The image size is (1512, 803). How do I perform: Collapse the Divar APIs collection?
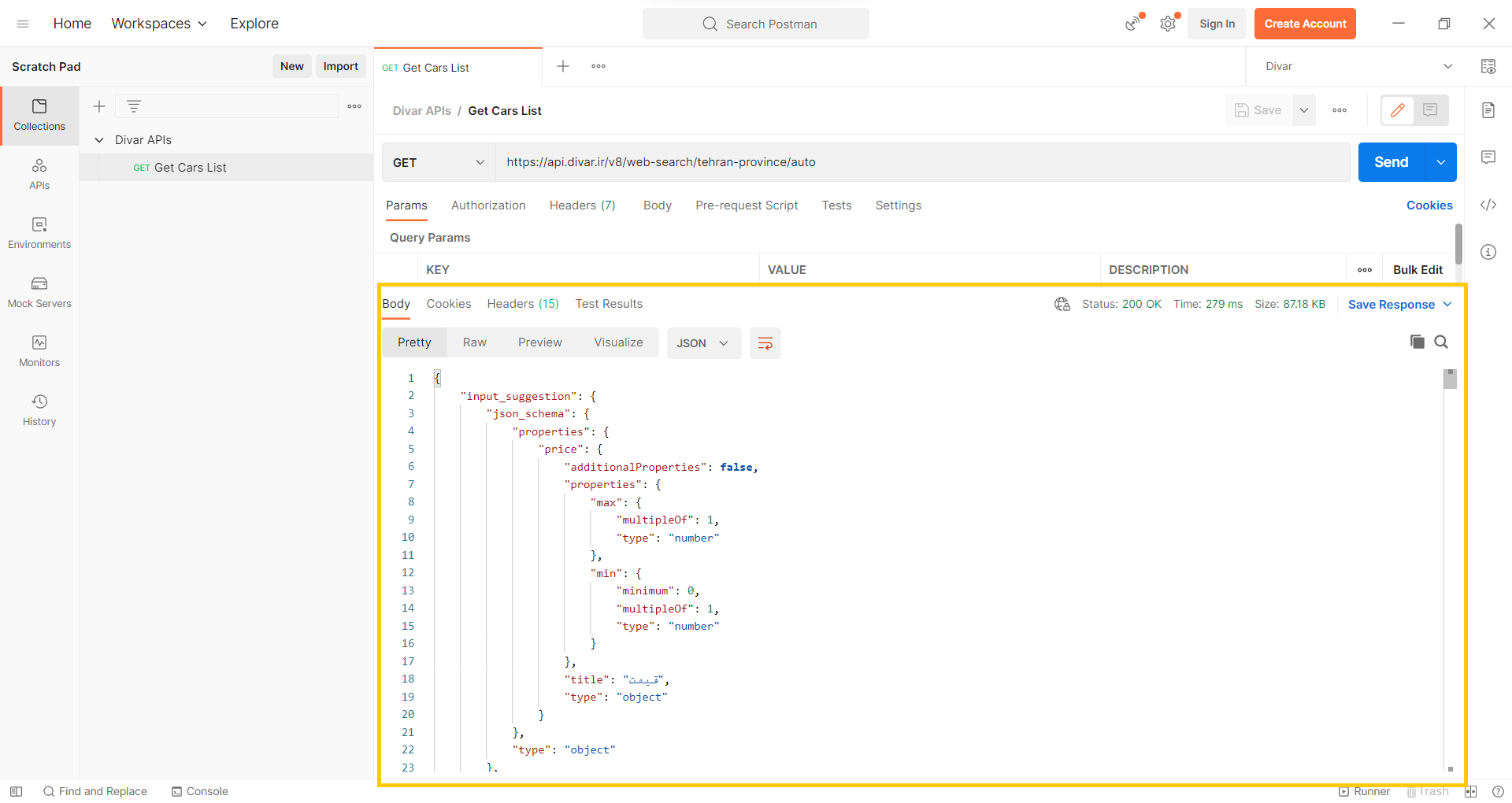[99, 140]
